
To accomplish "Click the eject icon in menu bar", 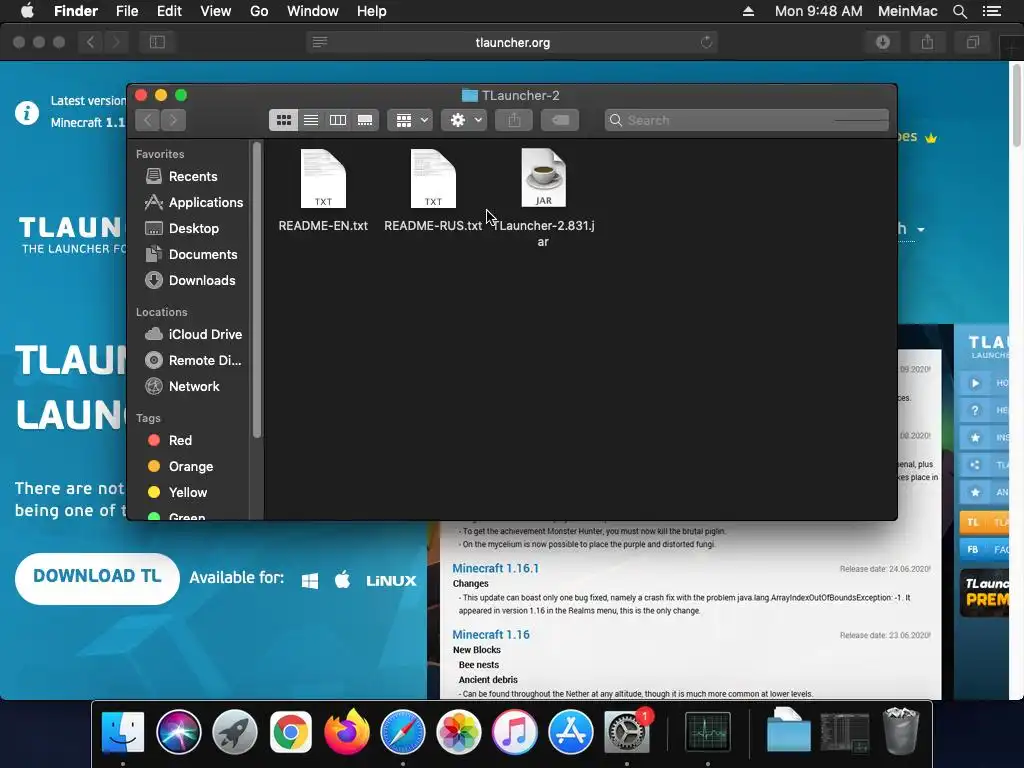I will (748, 11).
